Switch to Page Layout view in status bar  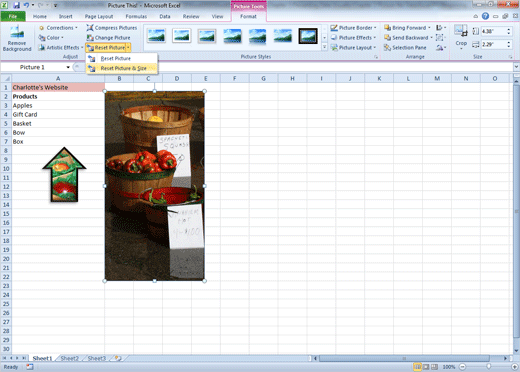pos(426,367)
